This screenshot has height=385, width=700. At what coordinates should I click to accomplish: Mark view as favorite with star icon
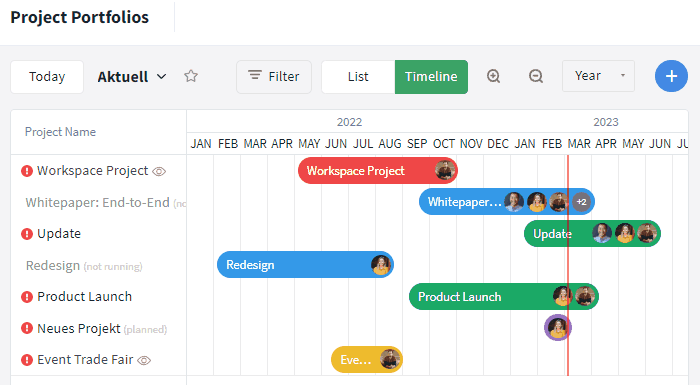coord(191,76)
